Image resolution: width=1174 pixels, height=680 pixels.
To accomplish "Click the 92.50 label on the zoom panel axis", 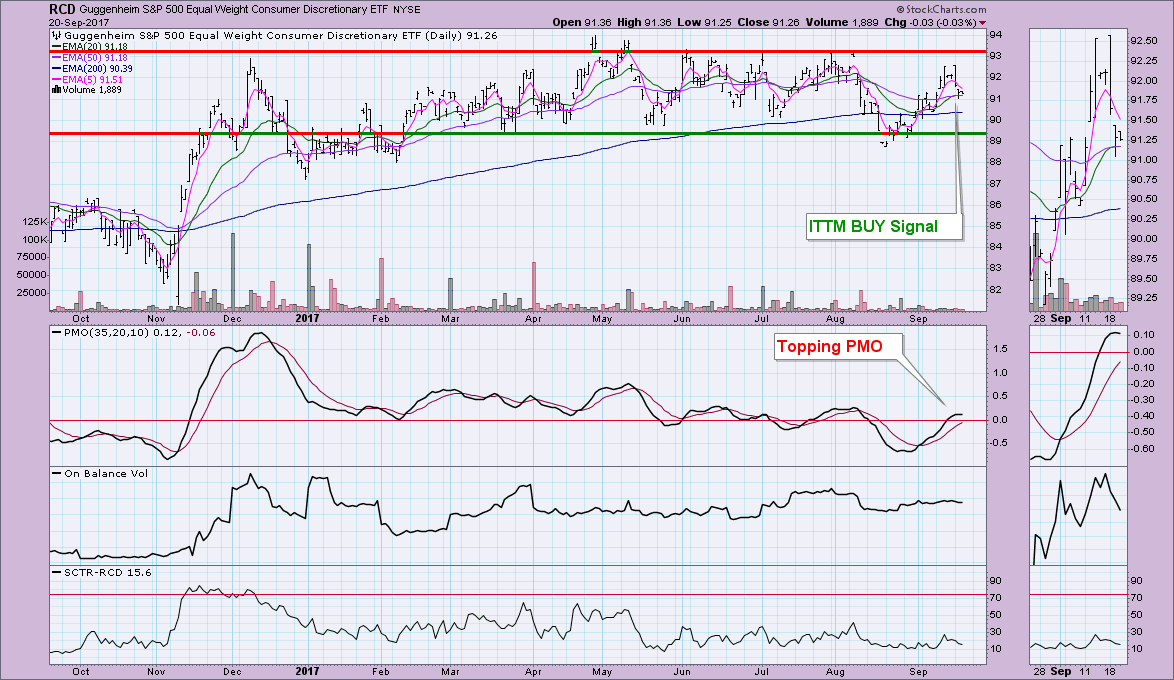I will pyautogui.click(x=1142, y=41).
